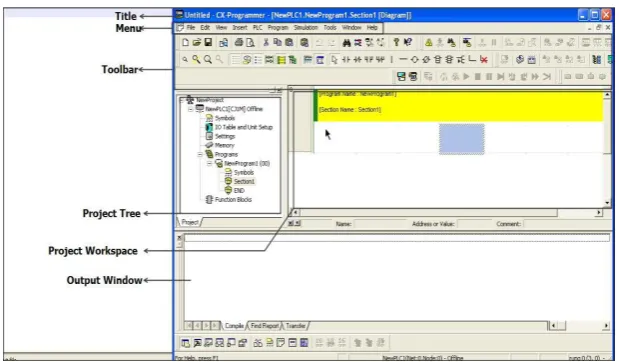Open the Edit menu
The image size is (619, 362).
205,28
